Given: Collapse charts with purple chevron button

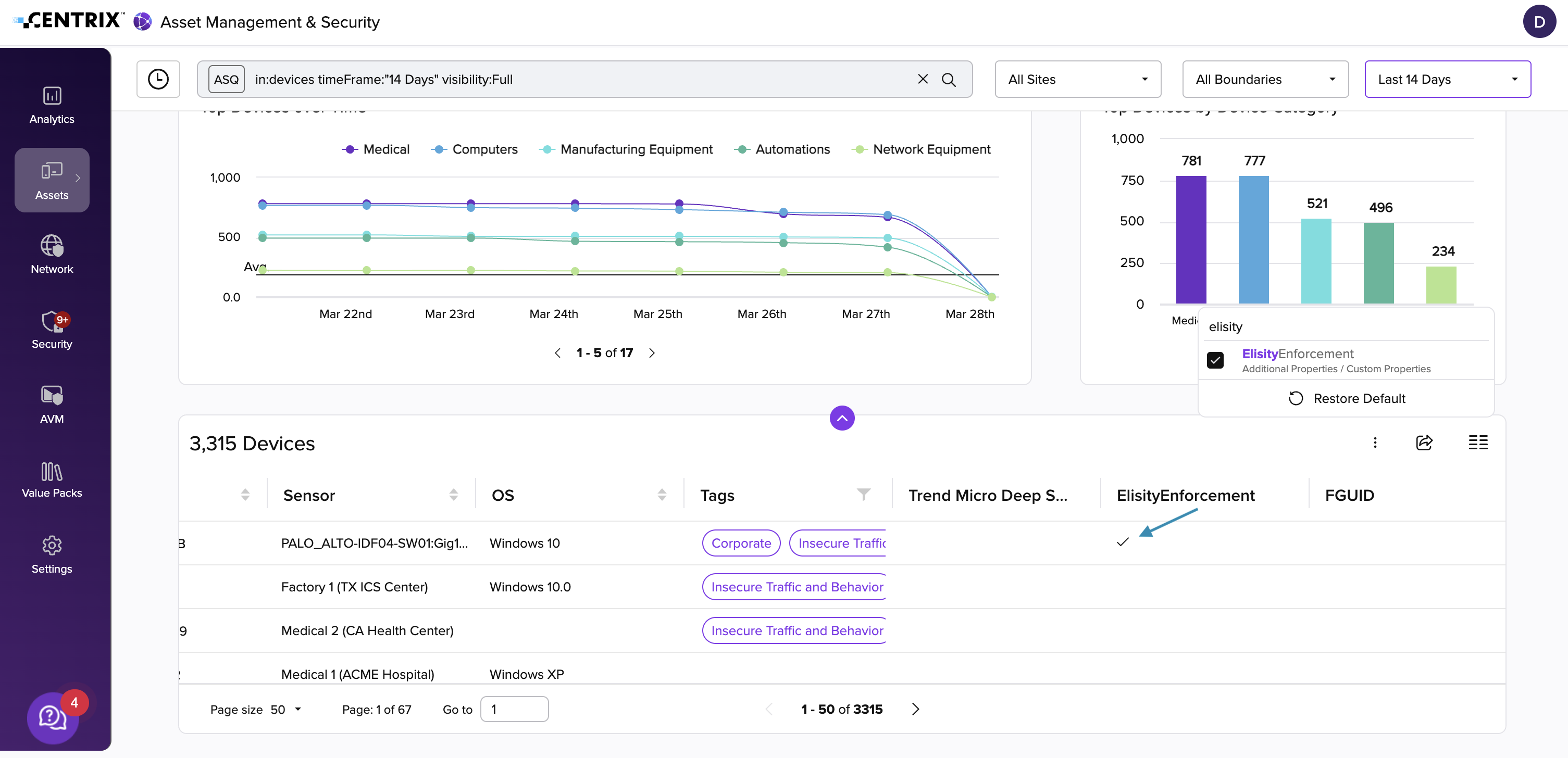Looking at the screenshot, I should point(842,418).
